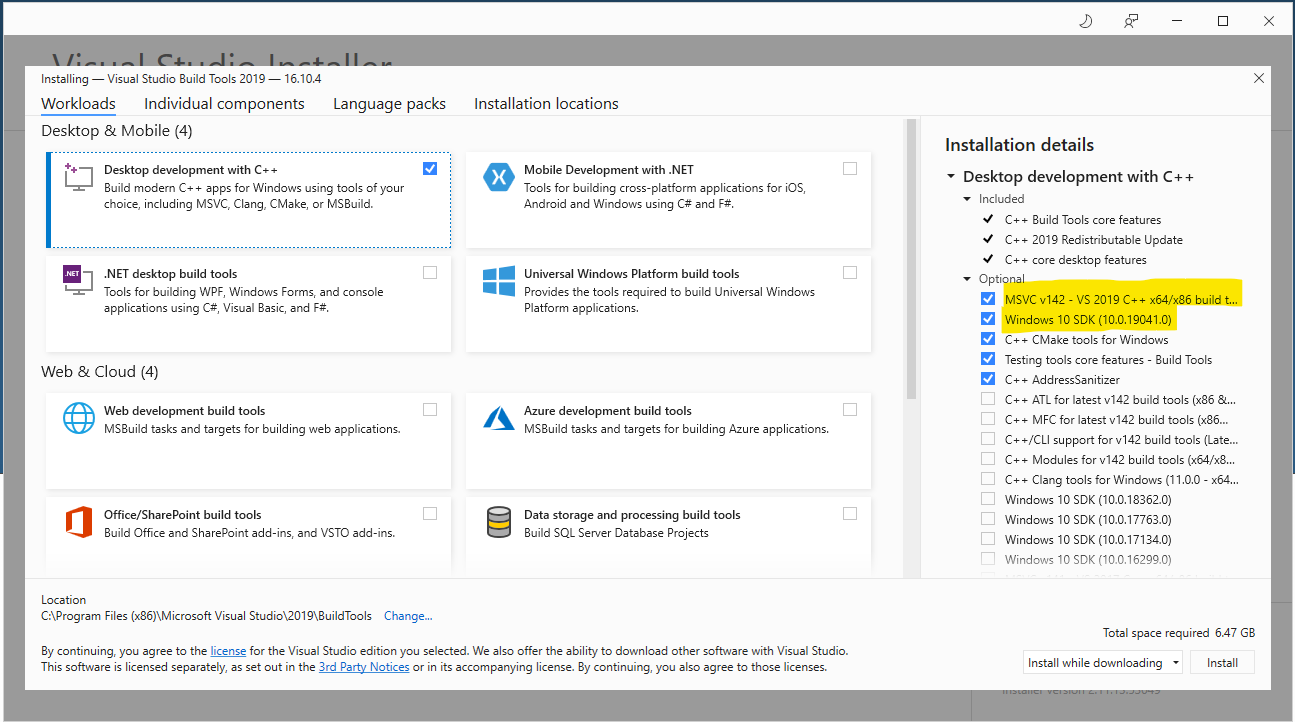Image resolution: width=1295 pixels, height=722 pixels.
Task: Check Azure development build tools workload
Action: click(850, 410)
